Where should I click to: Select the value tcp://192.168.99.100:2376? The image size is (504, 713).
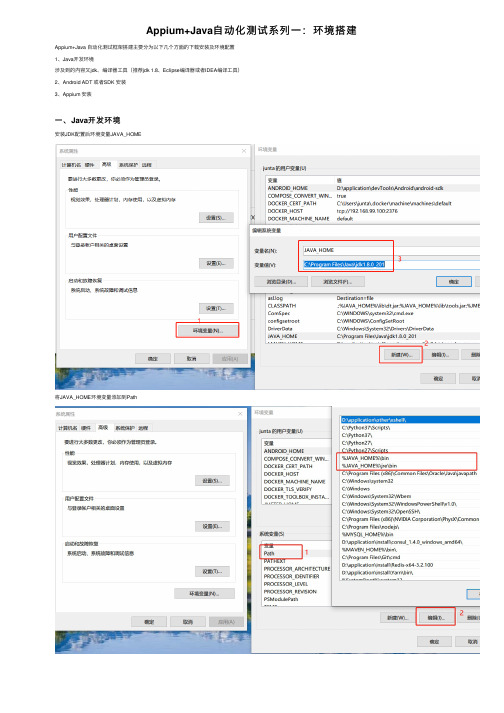coord(367,211)
